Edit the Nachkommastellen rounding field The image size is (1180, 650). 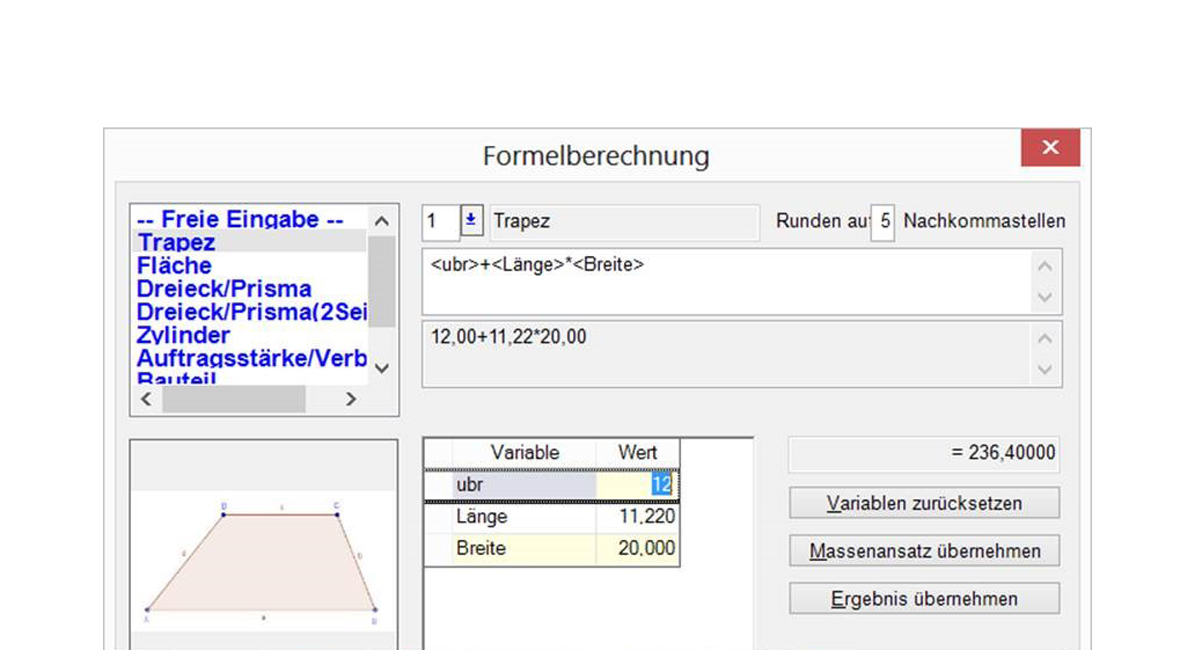click(x=883, y=222)
